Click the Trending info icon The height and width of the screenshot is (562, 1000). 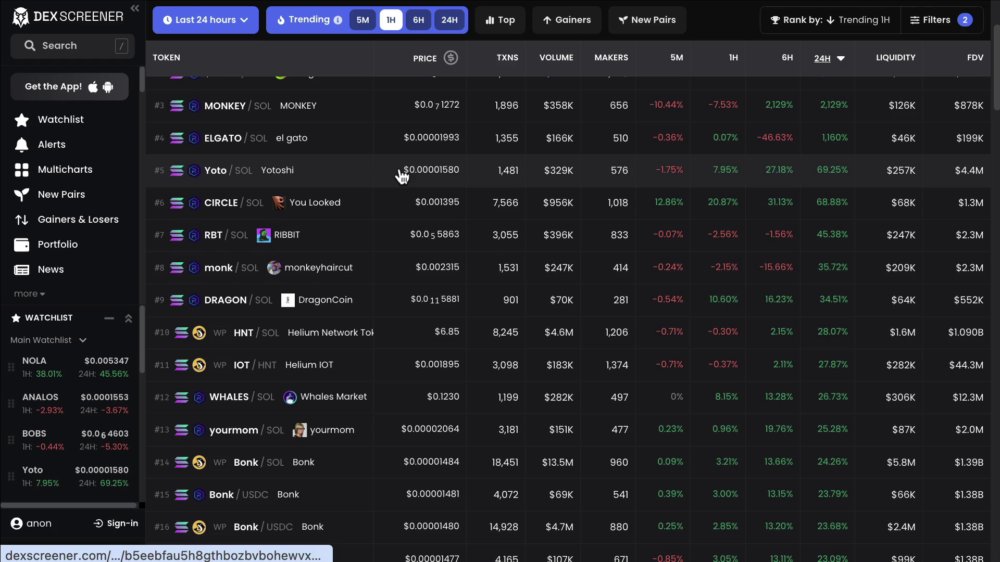pos(337,20)
